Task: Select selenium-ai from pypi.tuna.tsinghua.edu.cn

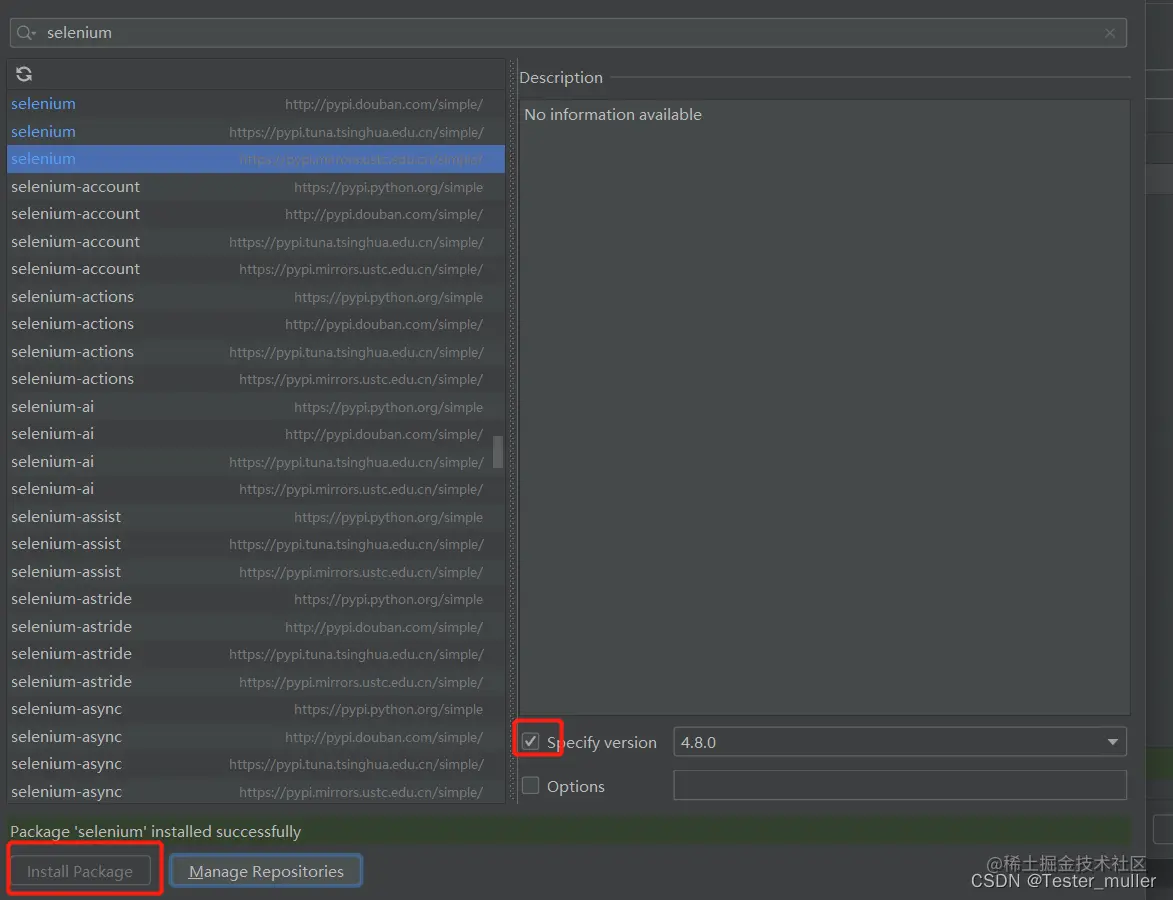Action: point(256,462)
